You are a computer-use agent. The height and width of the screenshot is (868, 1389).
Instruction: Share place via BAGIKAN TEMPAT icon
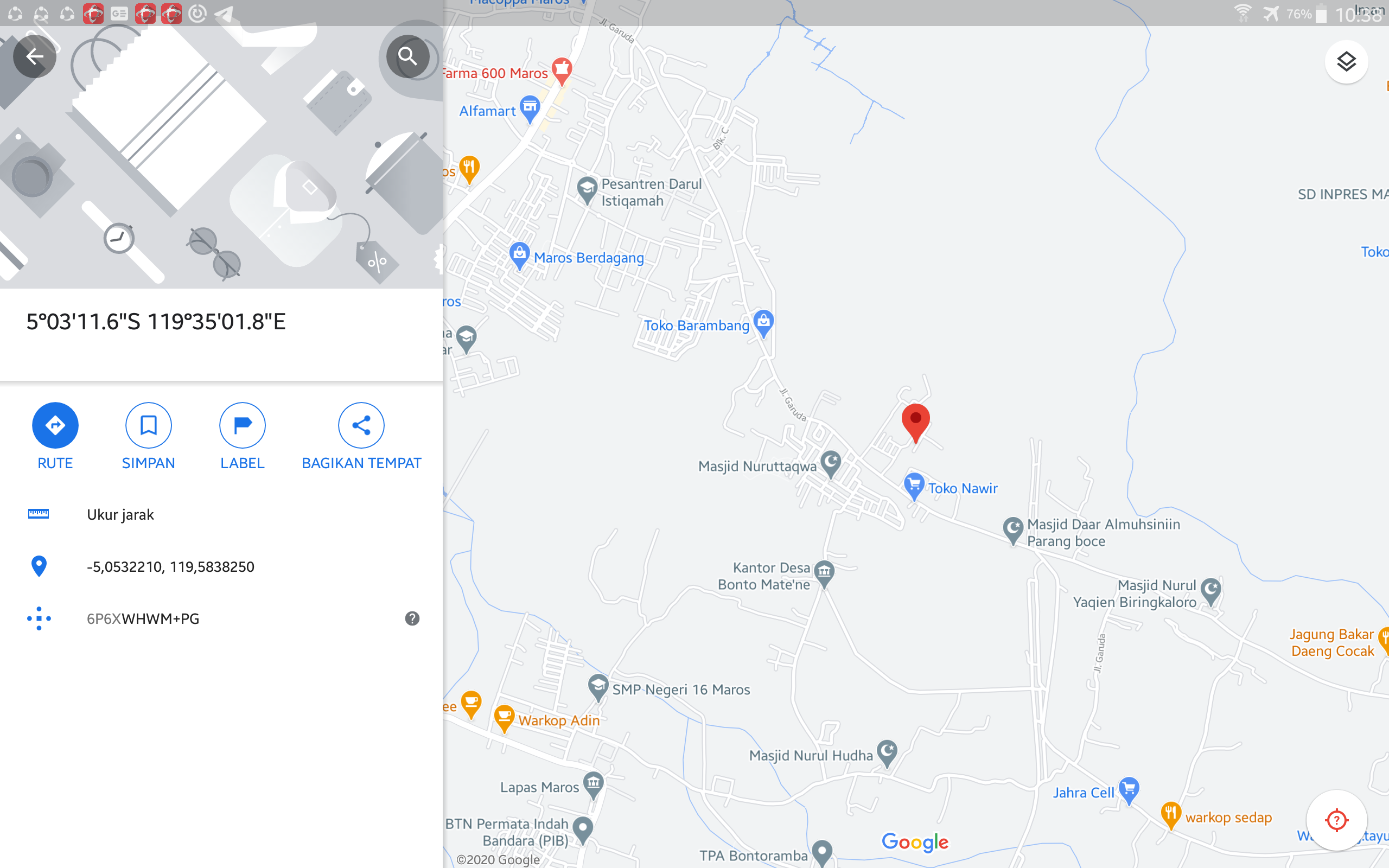(361, 425)
